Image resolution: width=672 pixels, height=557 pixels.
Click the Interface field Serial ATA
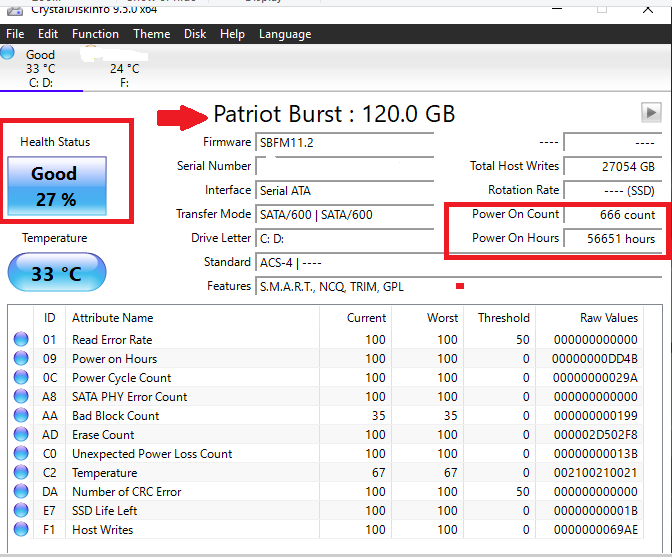345,190
